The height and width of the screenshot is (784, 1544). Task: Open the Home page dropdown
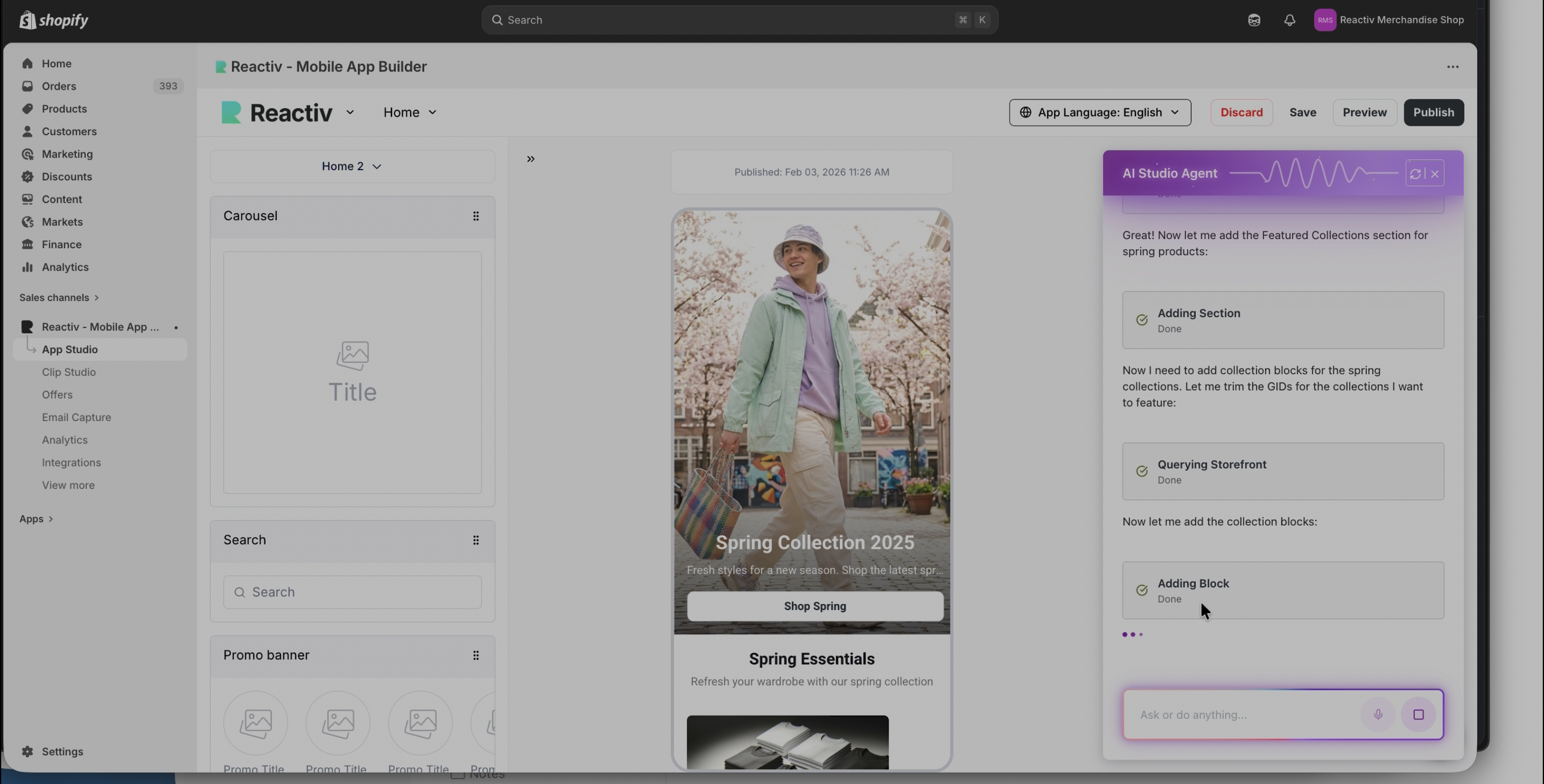[410, 113]
